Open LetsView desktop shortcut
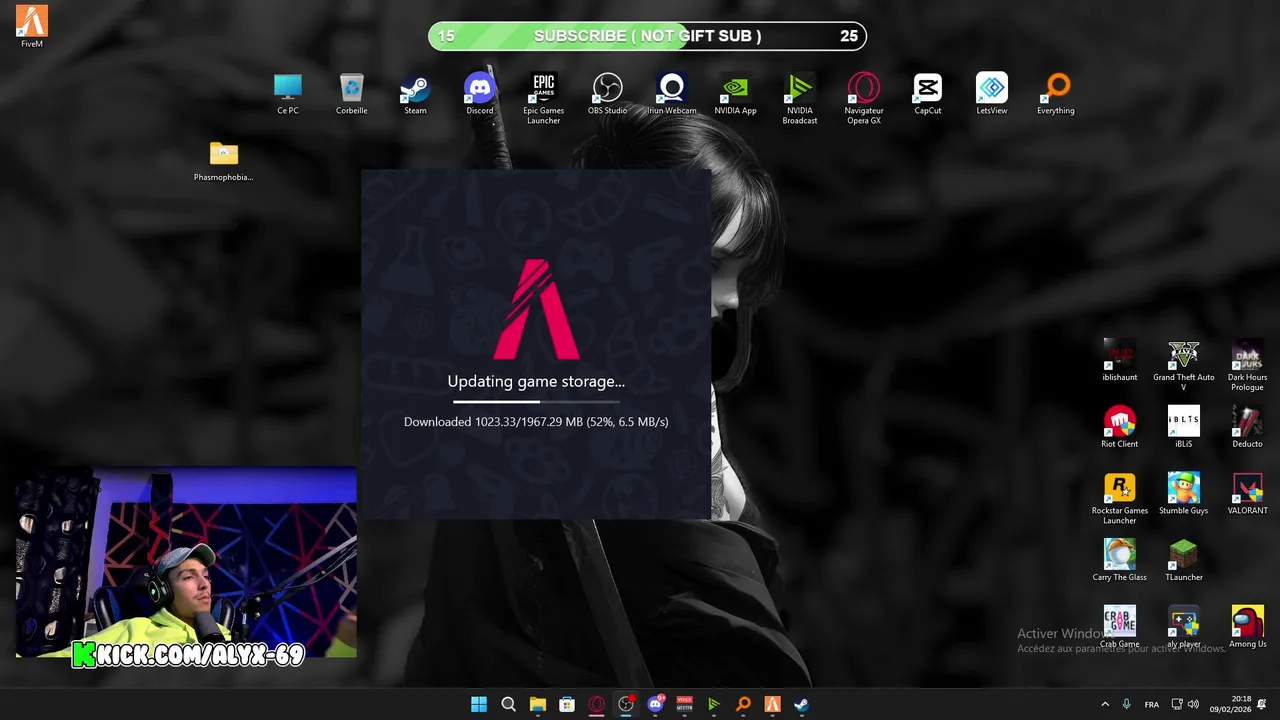The image size is (1280, 720). tap(991, 94)
